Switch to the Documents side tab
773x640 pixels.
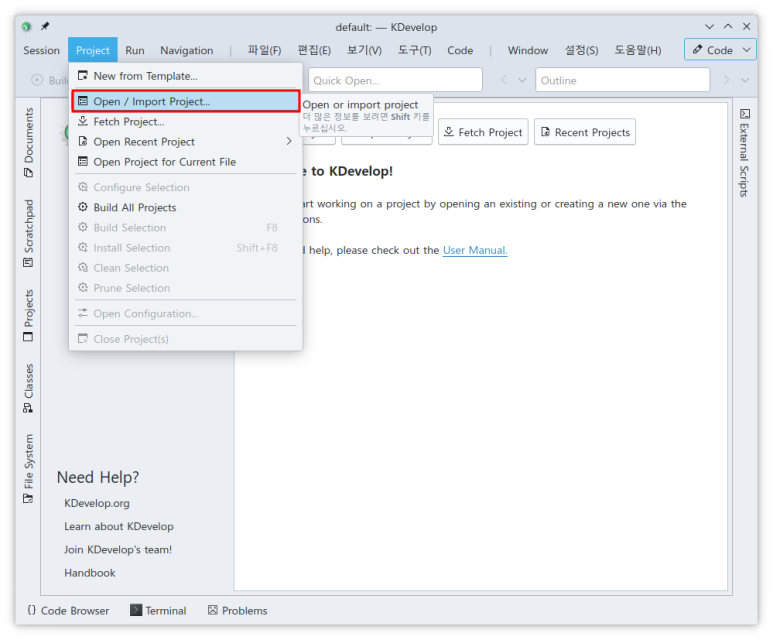(x=29, y=142)
